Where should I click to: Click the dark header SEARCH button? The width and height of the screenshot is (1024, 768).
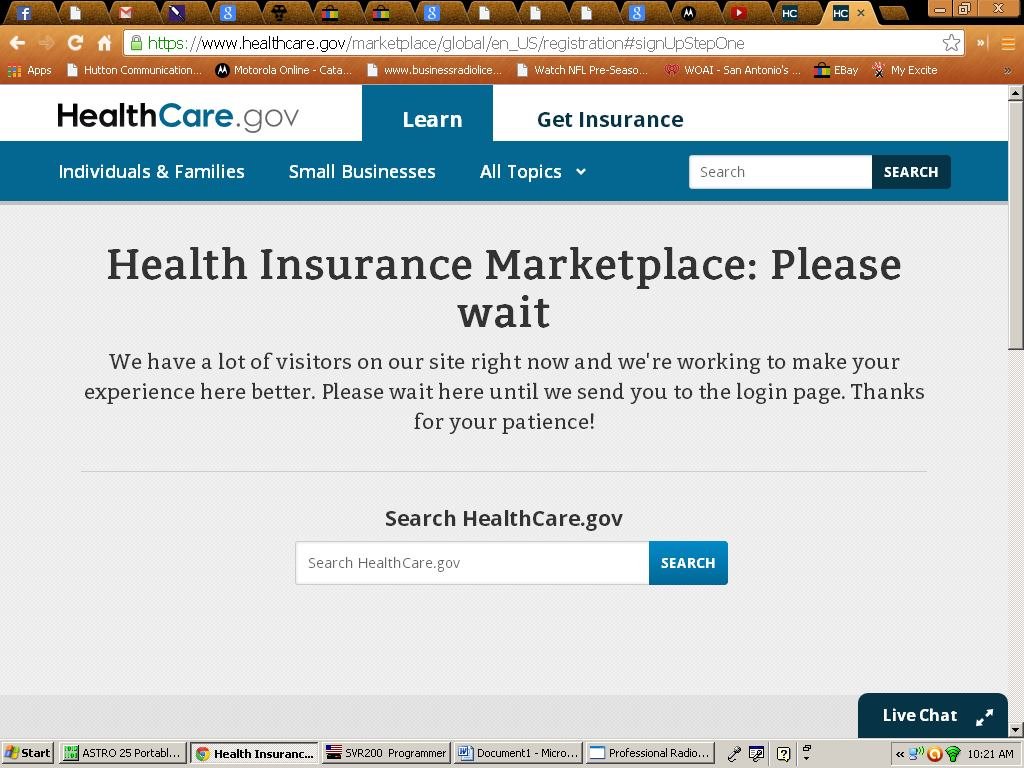911,172
